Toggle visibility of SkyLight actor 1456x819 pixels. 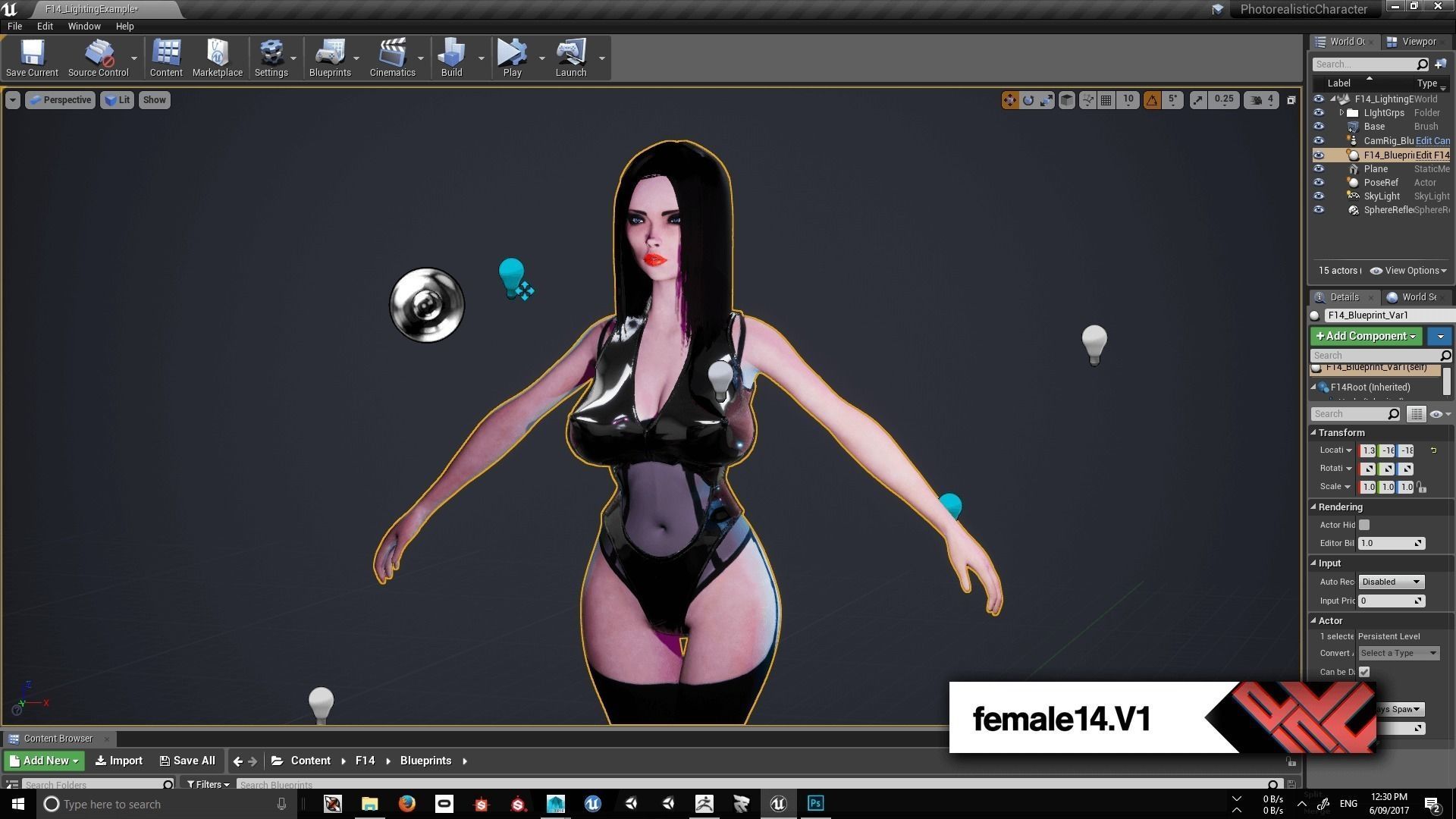coord(1319,196)
